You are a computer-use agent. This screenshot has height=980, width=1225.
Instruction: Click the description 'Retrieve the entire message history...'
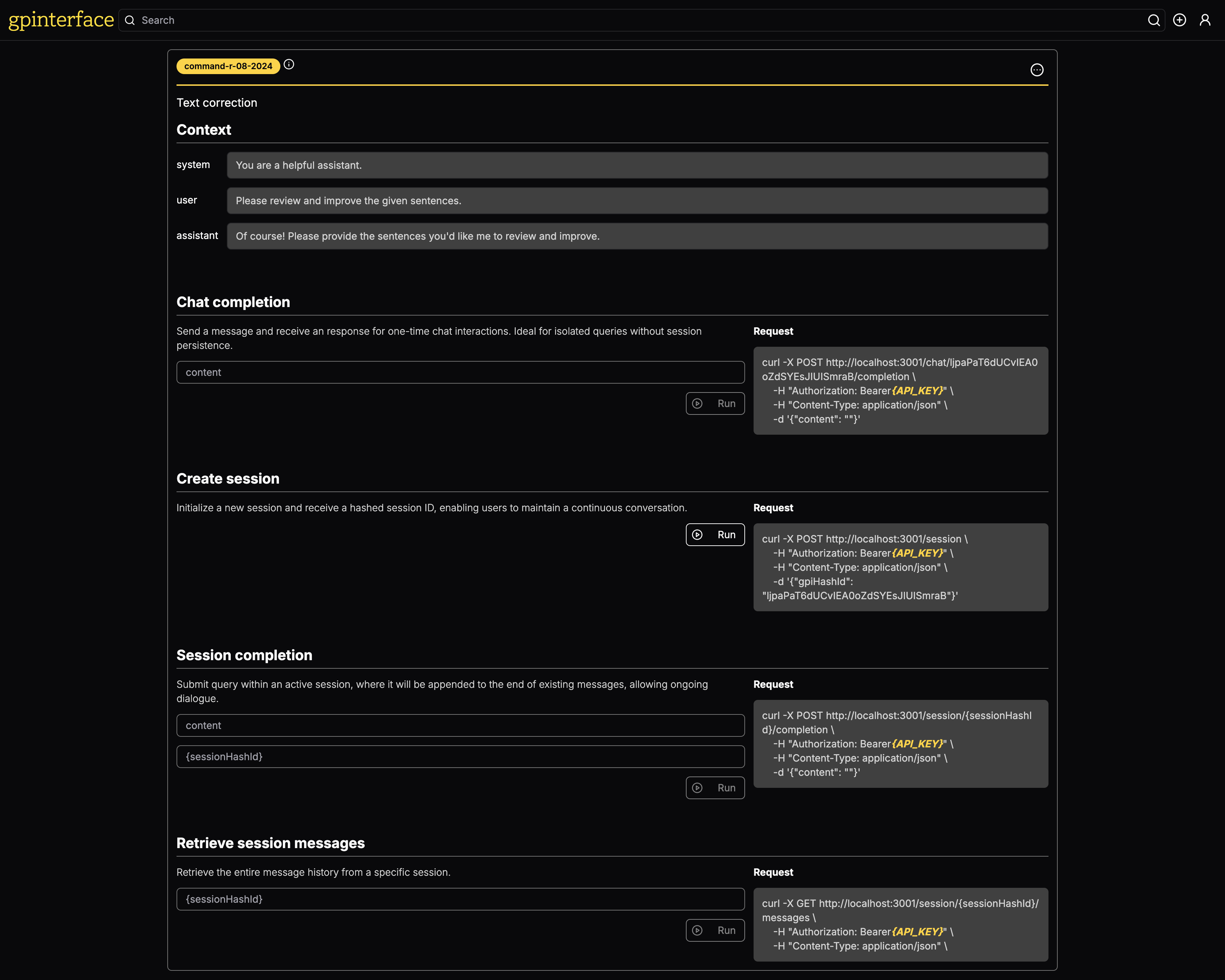pos(313,872)
